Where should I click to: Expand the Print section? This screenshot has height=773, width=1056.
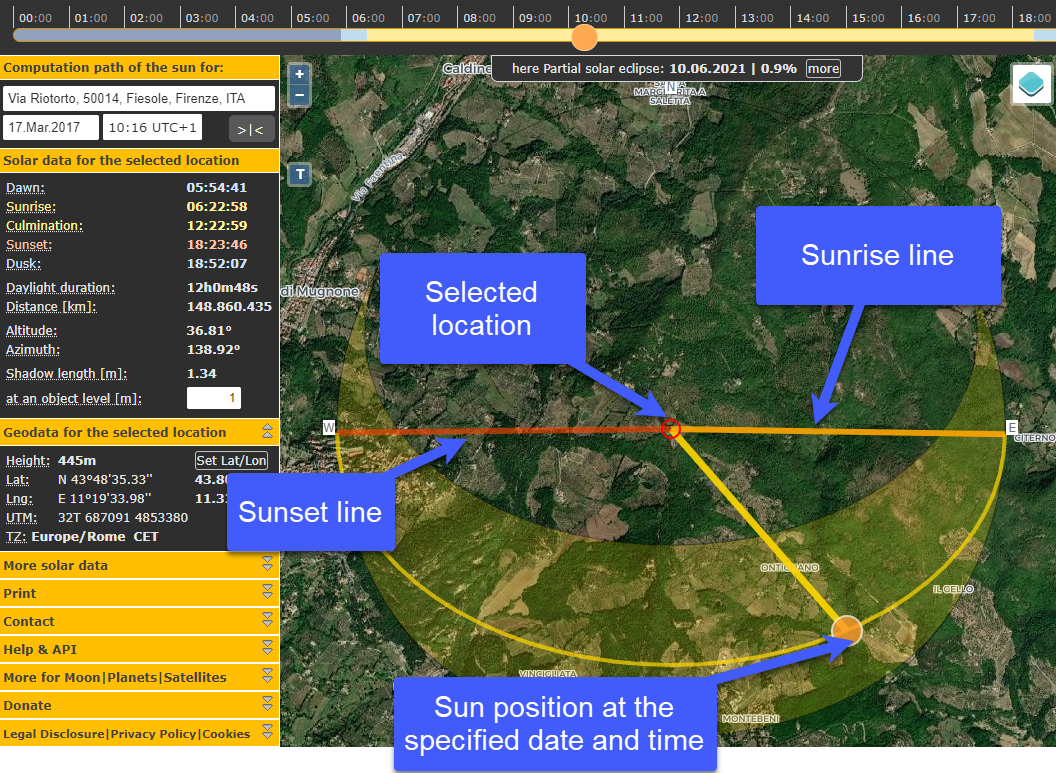(267, 591)
